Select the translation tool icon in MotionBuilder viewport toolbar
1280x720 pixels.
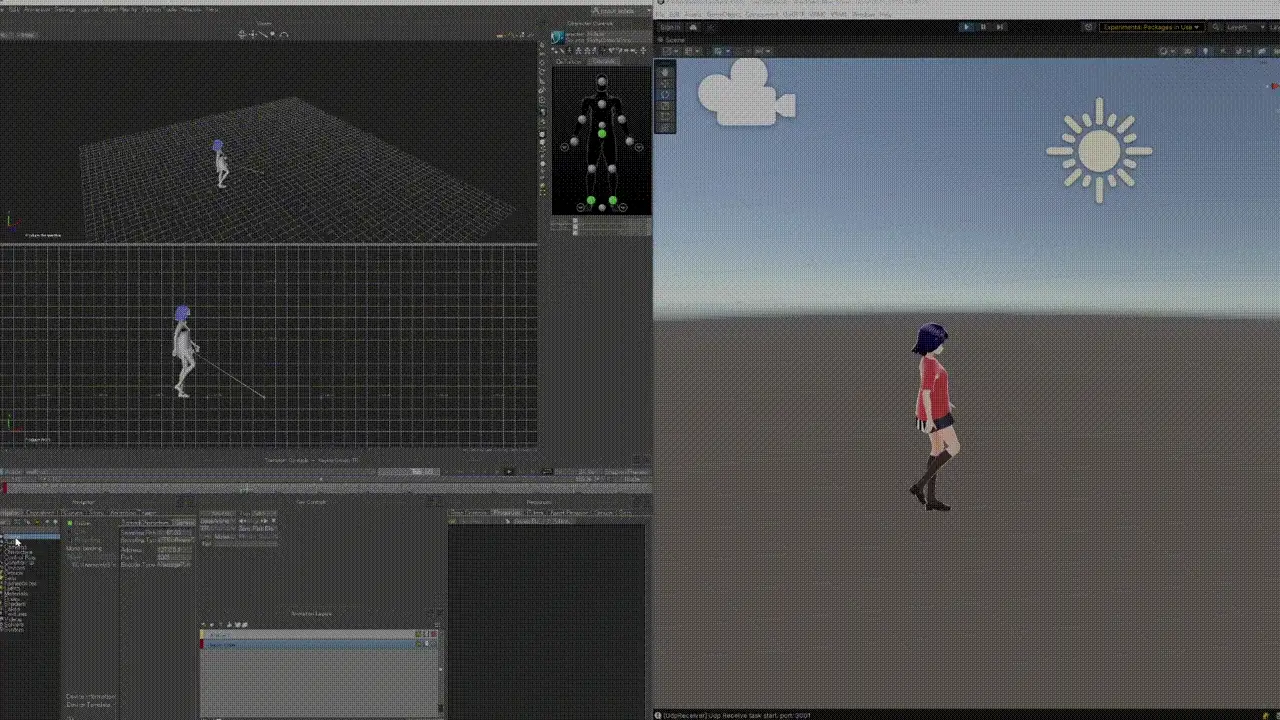[242, 34]
